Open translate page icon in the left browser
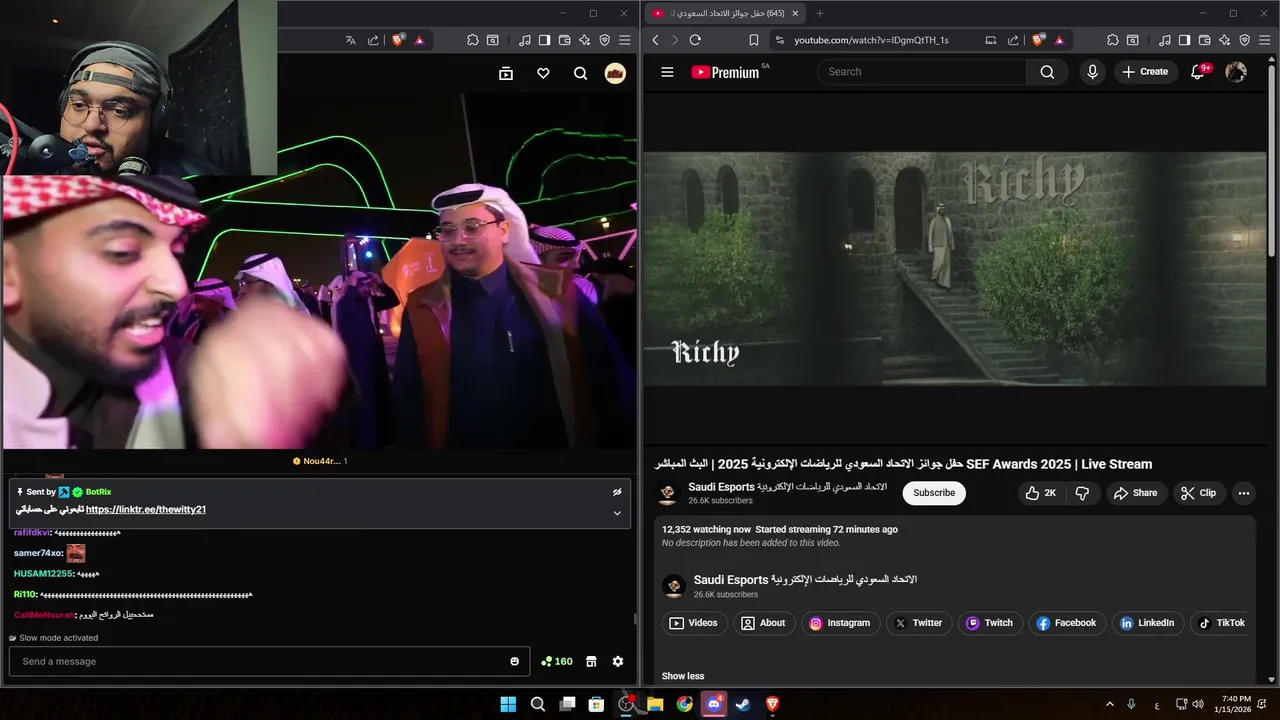The width and height of the screenshot is (1280, 720). (x=350, y=40)
